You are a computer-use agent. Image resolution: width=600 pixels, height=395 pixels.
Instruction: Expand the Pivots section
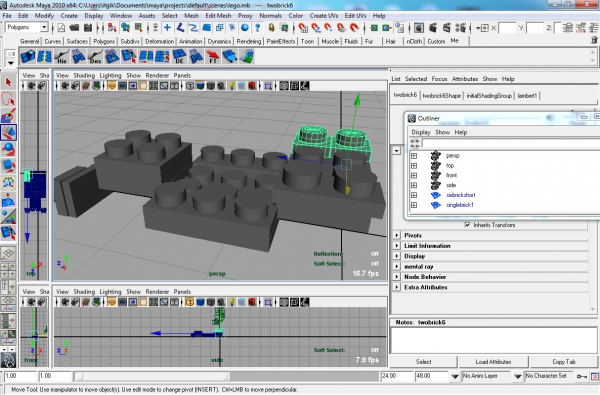click(x=397, y=235)
